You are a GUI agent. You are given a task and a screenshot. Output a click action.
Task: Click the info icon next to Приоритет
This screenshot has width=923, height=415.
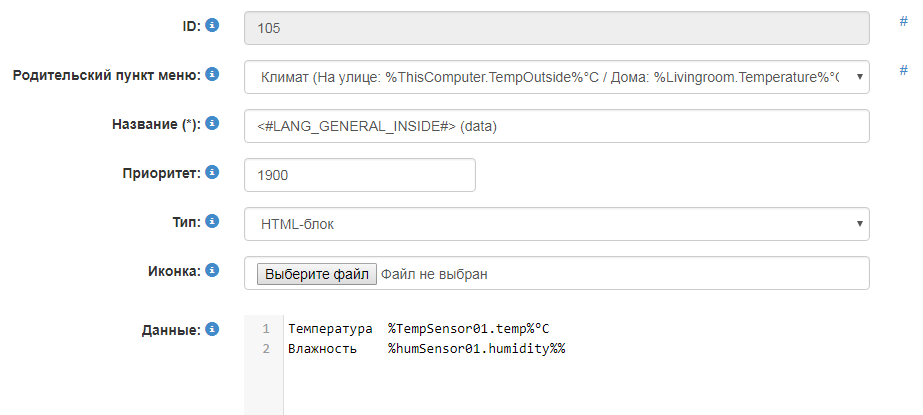tap(212, 172)
